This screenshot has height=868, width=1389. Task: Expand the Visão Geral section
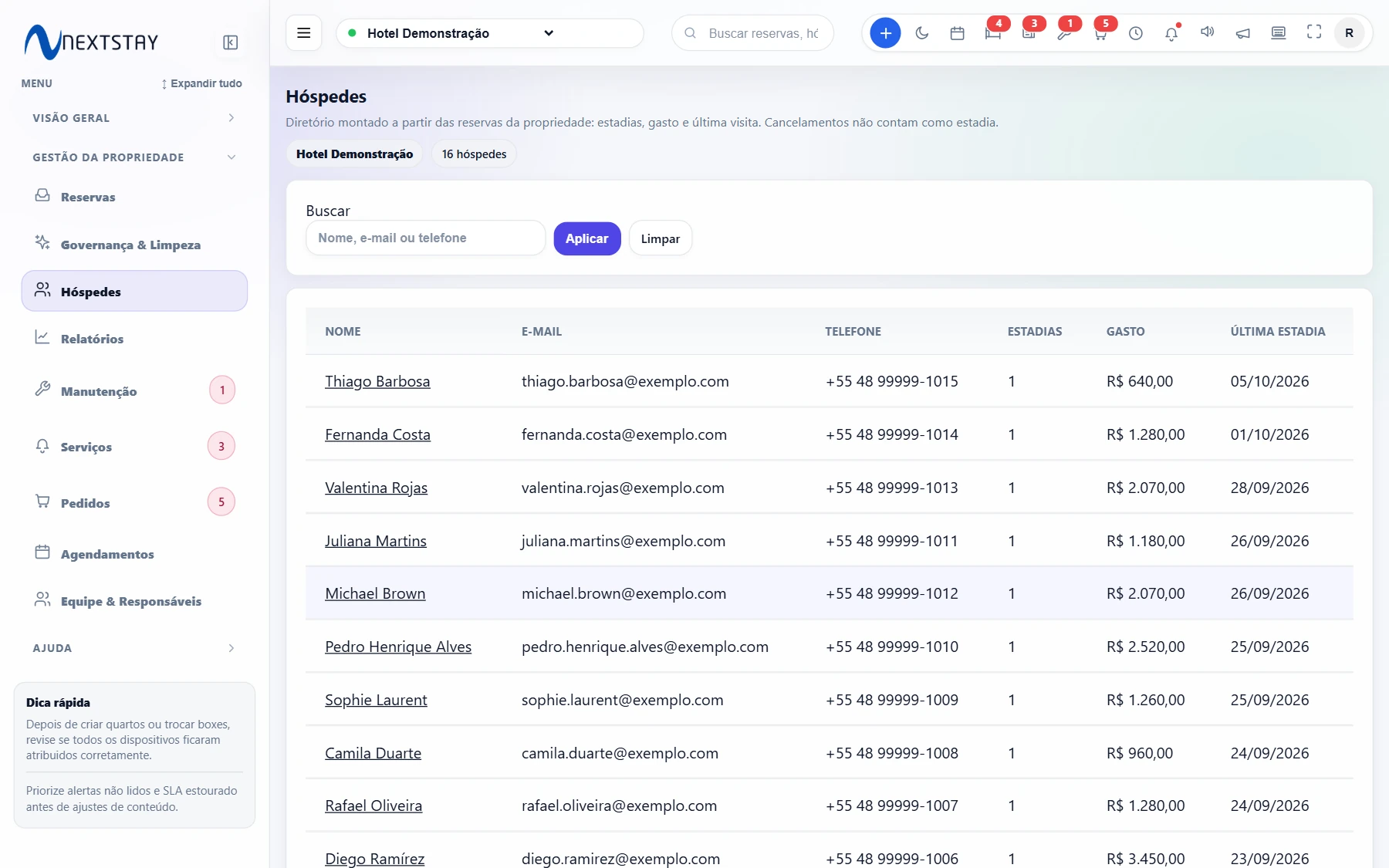coord(134,118)
